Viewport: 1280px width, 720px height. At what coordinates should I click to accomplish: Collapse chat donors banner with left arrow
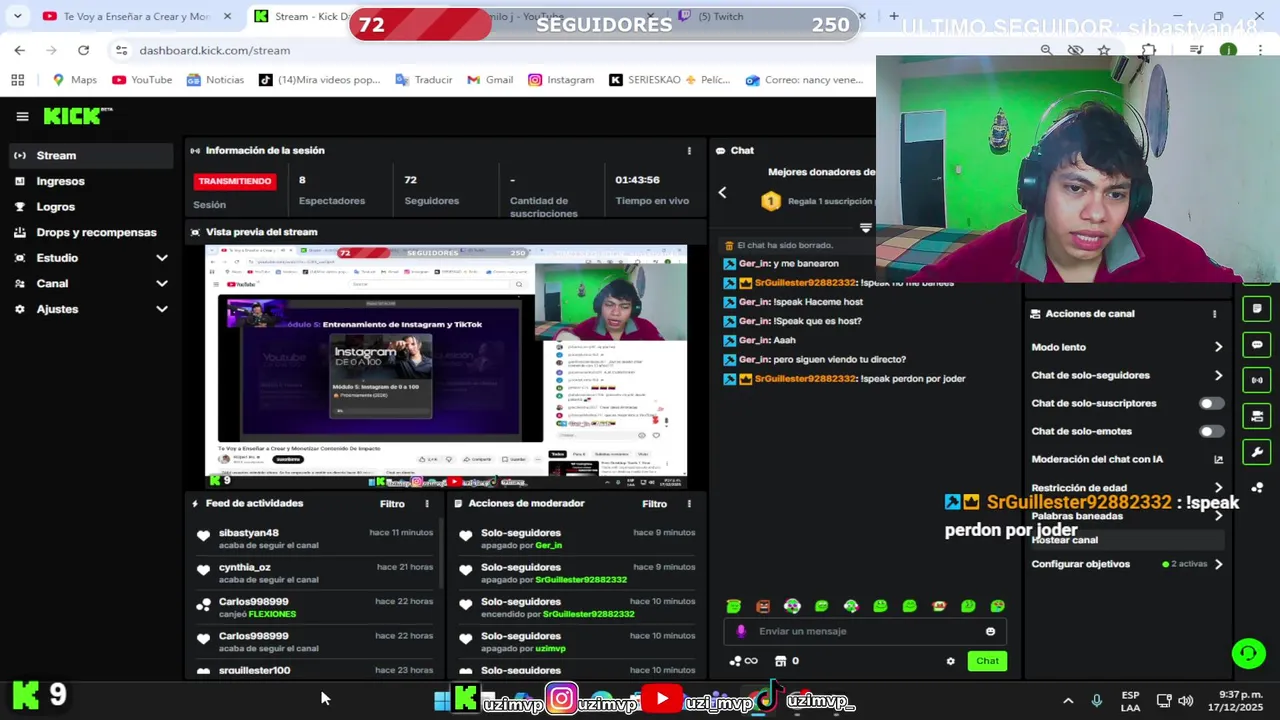point(722,192)
